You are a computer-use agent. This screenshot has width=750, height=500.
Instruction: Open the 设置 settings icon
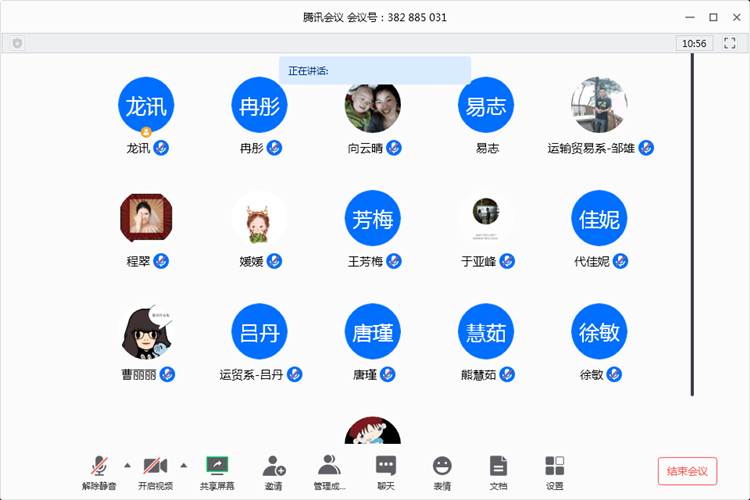(x=554, y=471)
